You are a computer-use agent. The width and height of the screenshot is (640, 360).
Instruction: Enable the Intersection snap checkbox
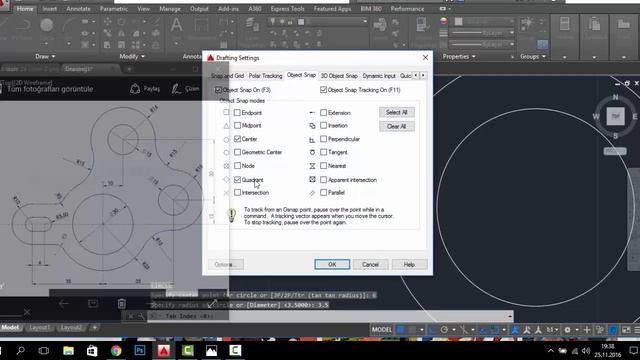tap(237, 193)
